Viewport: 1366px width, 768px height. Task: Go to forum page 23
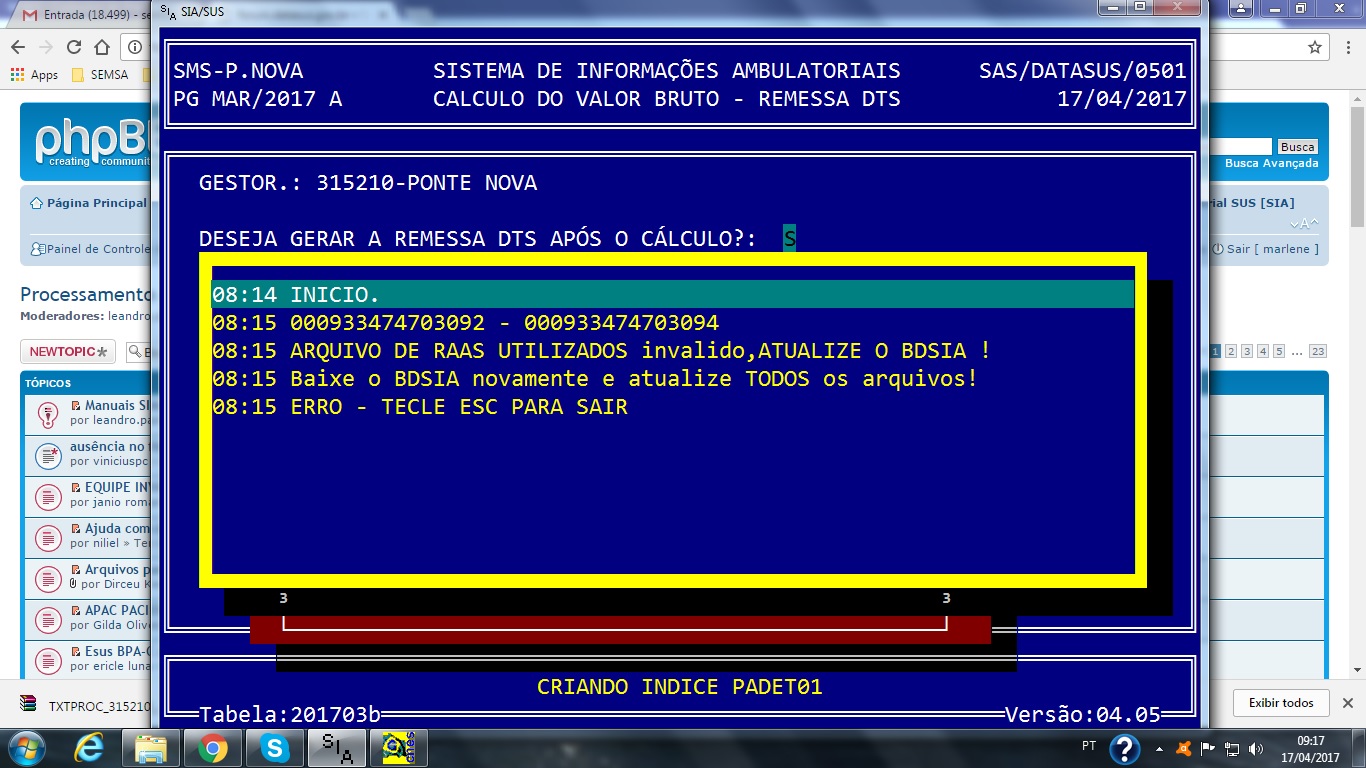tap(1317, 351)
